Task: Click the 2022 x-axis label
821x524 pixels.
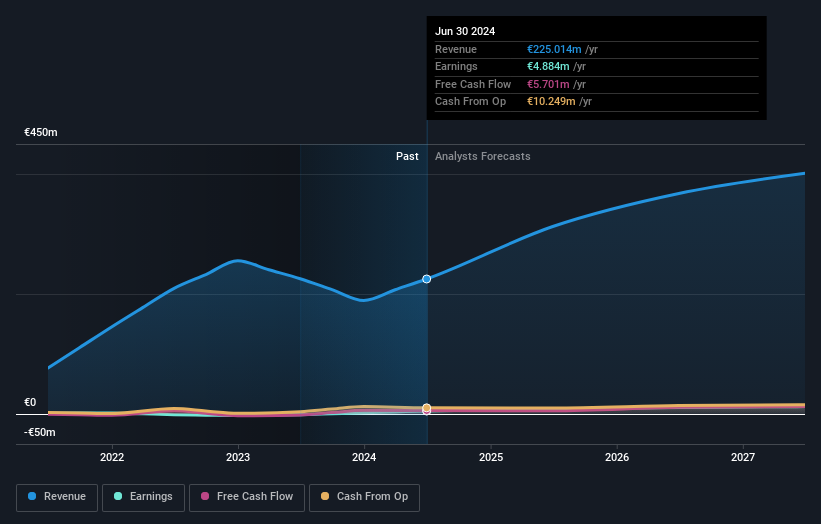Action: (112, 457)
